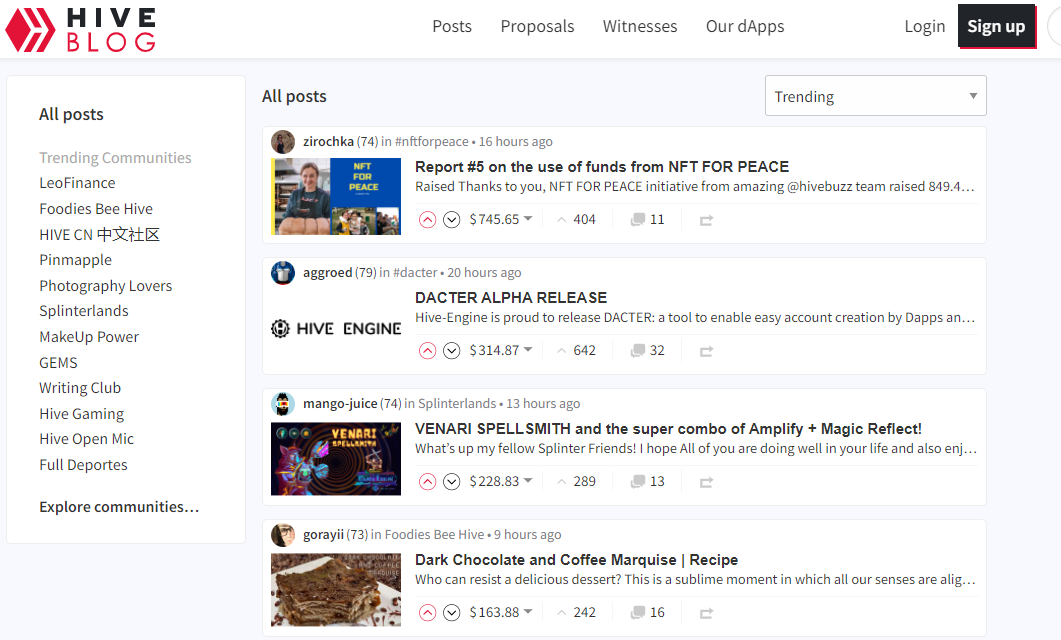Open the #nftforpeace tag link

click(432, 141)
